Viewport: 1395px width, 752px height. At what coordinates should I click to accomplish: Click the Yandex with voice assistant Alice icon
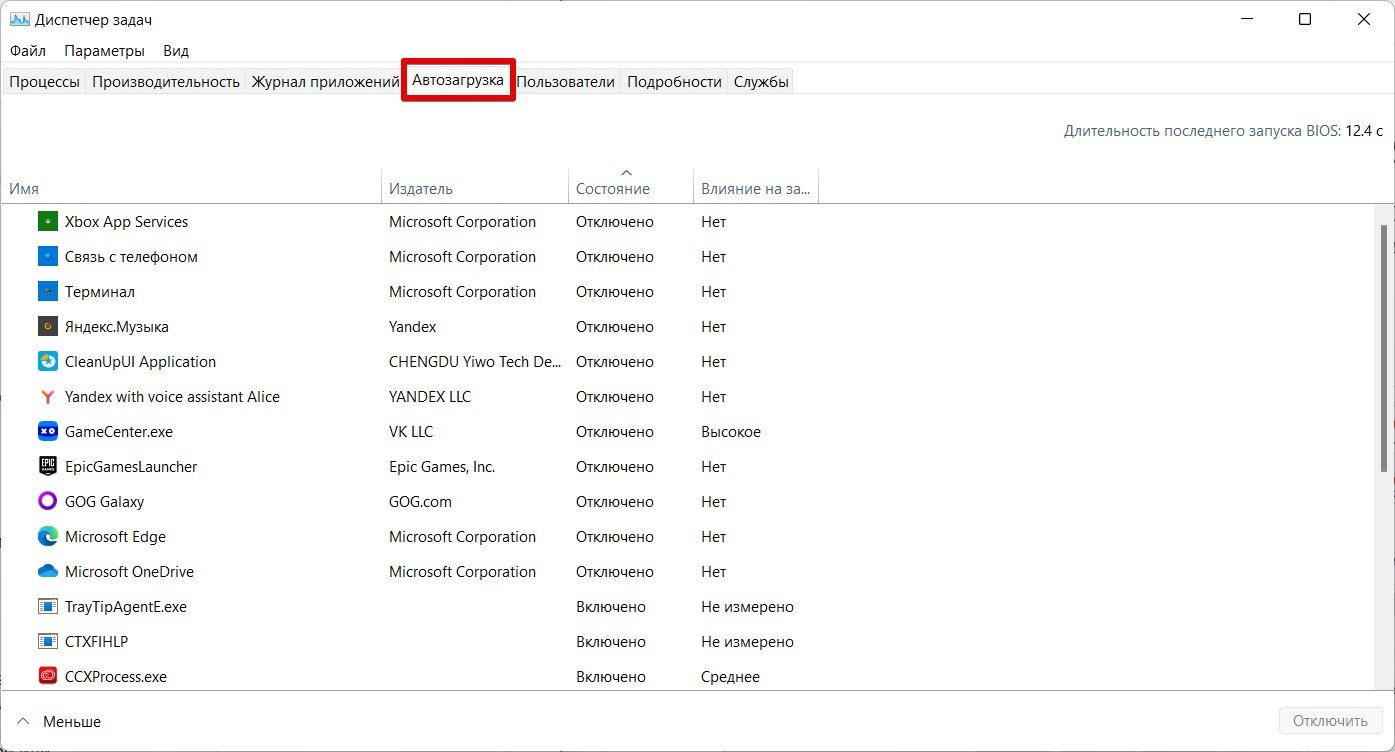(48, 397)
